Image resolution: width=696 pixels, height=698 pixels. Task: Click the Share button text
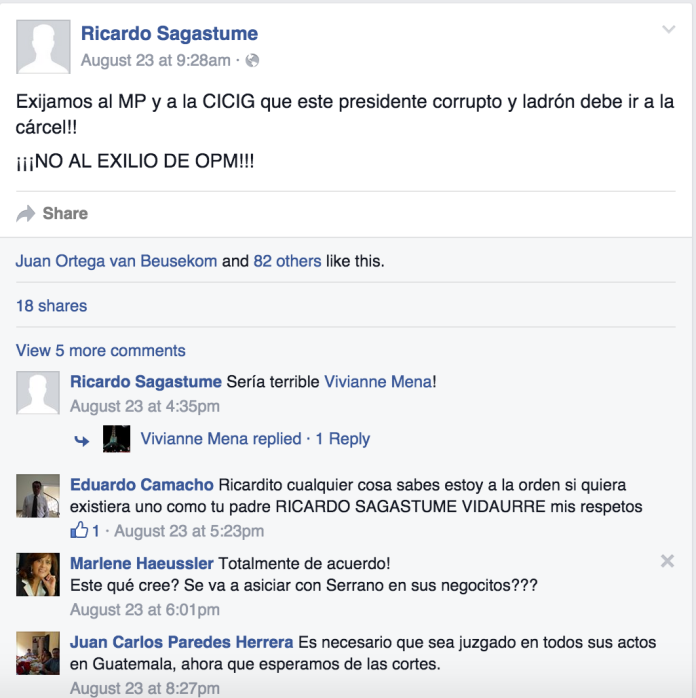pos(65,214)
